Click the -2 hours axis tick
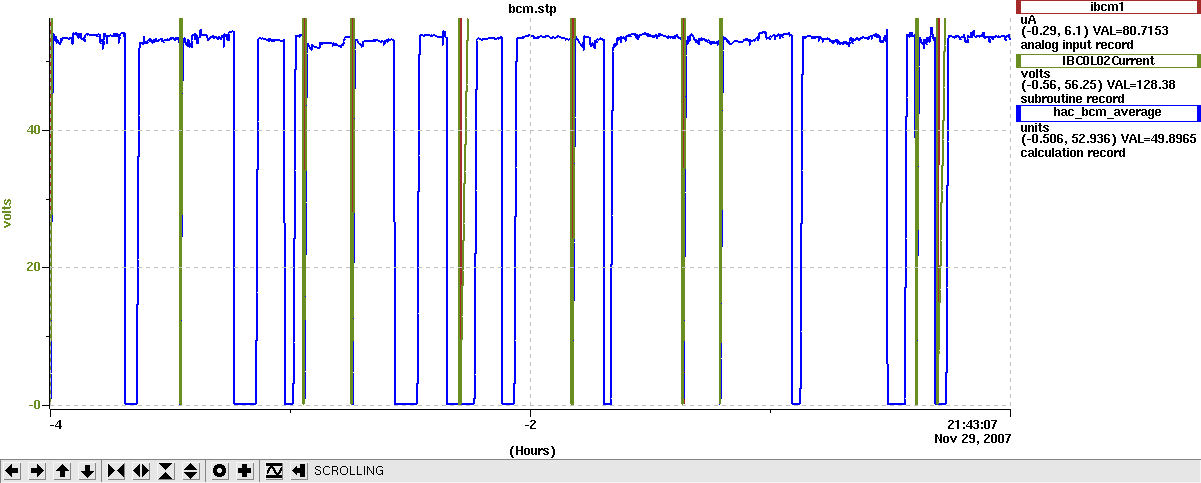Screen dimensions: 1201x483 (531, 424)
